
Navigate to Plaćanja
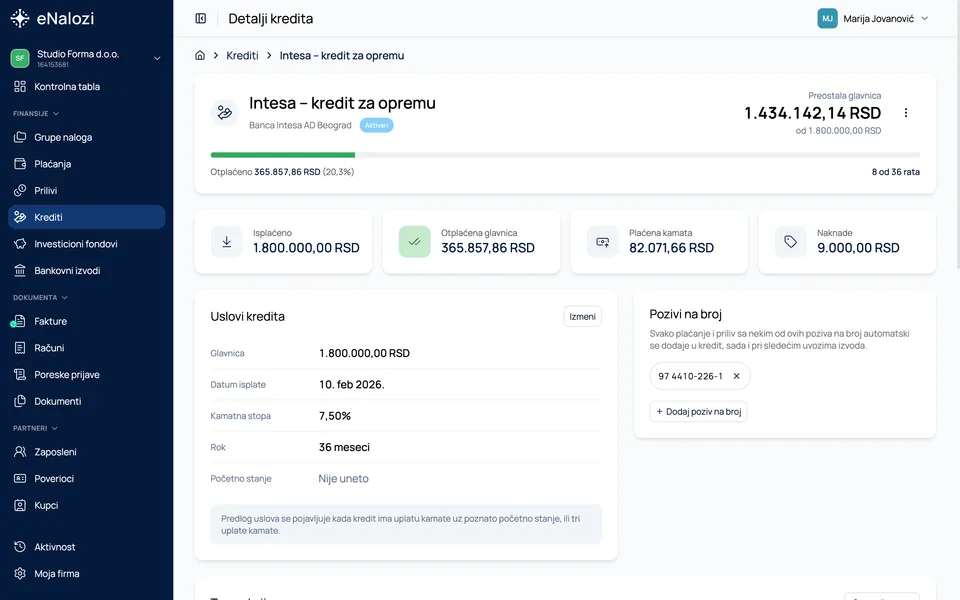tap(86, 164)
